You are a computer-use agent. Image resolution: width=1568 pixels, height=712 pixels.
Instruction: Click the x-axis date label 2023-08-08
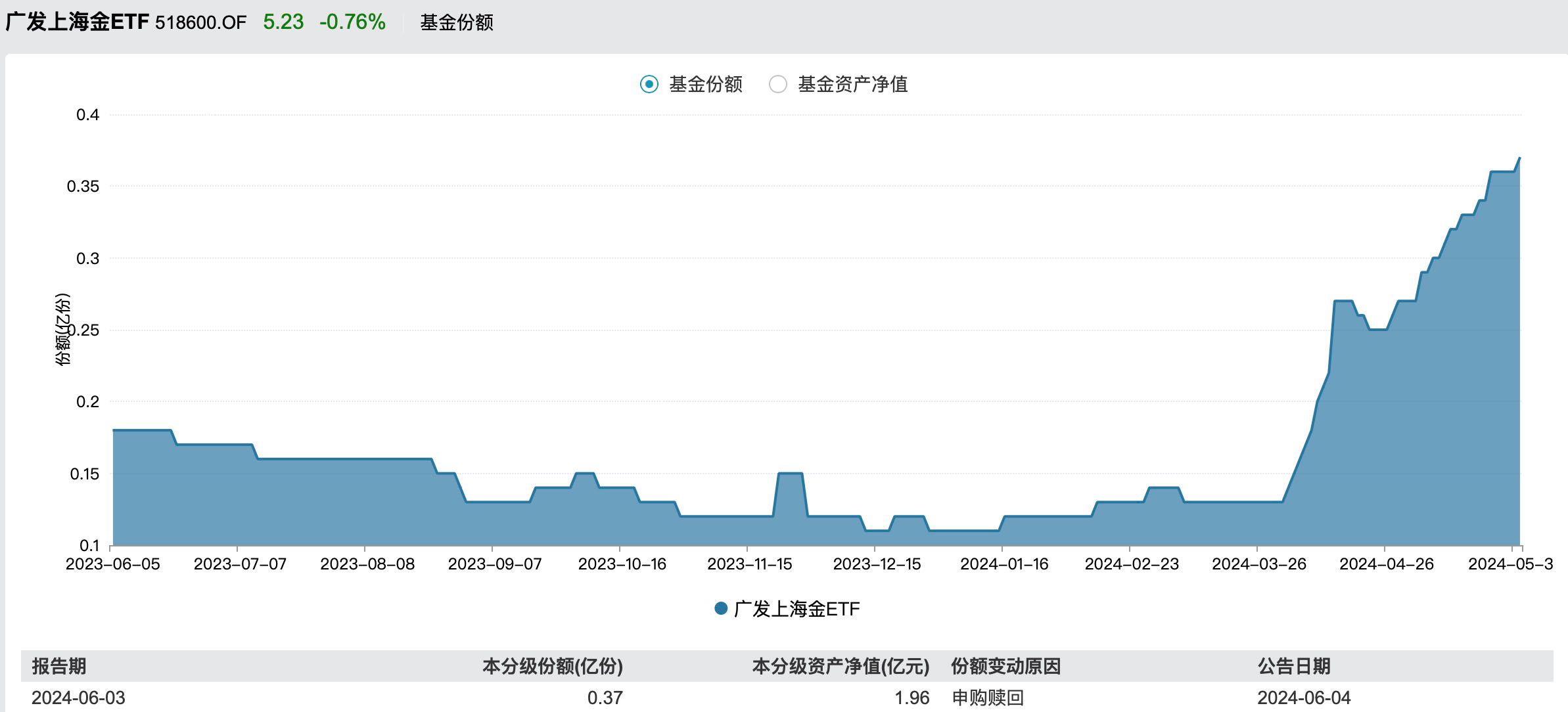(x=367, y=564)
